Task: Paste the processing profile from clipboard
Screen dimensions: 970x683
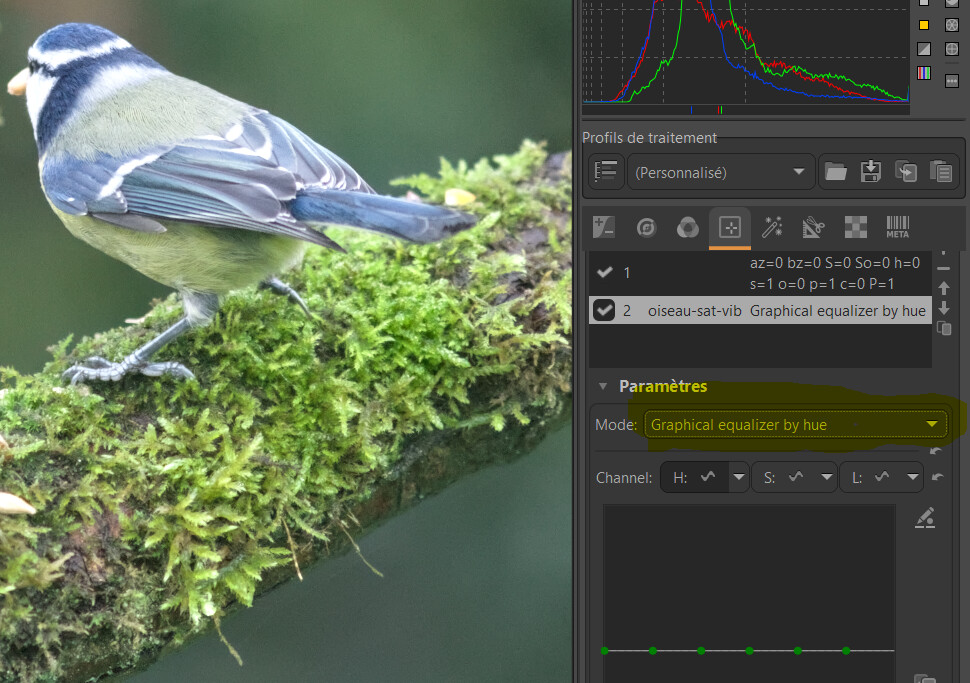Action: pos(940,172)
